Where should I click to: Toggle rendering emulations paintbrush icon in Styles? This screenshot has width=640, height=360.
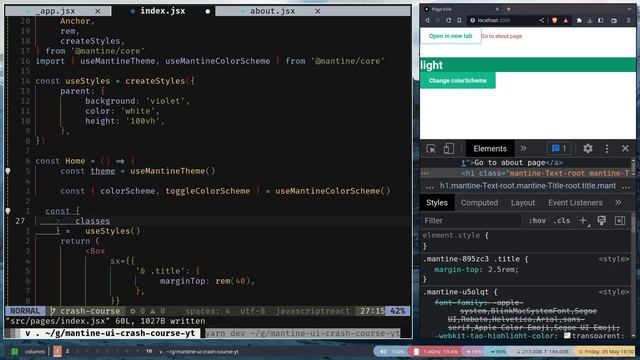click(x=602, y=221)
